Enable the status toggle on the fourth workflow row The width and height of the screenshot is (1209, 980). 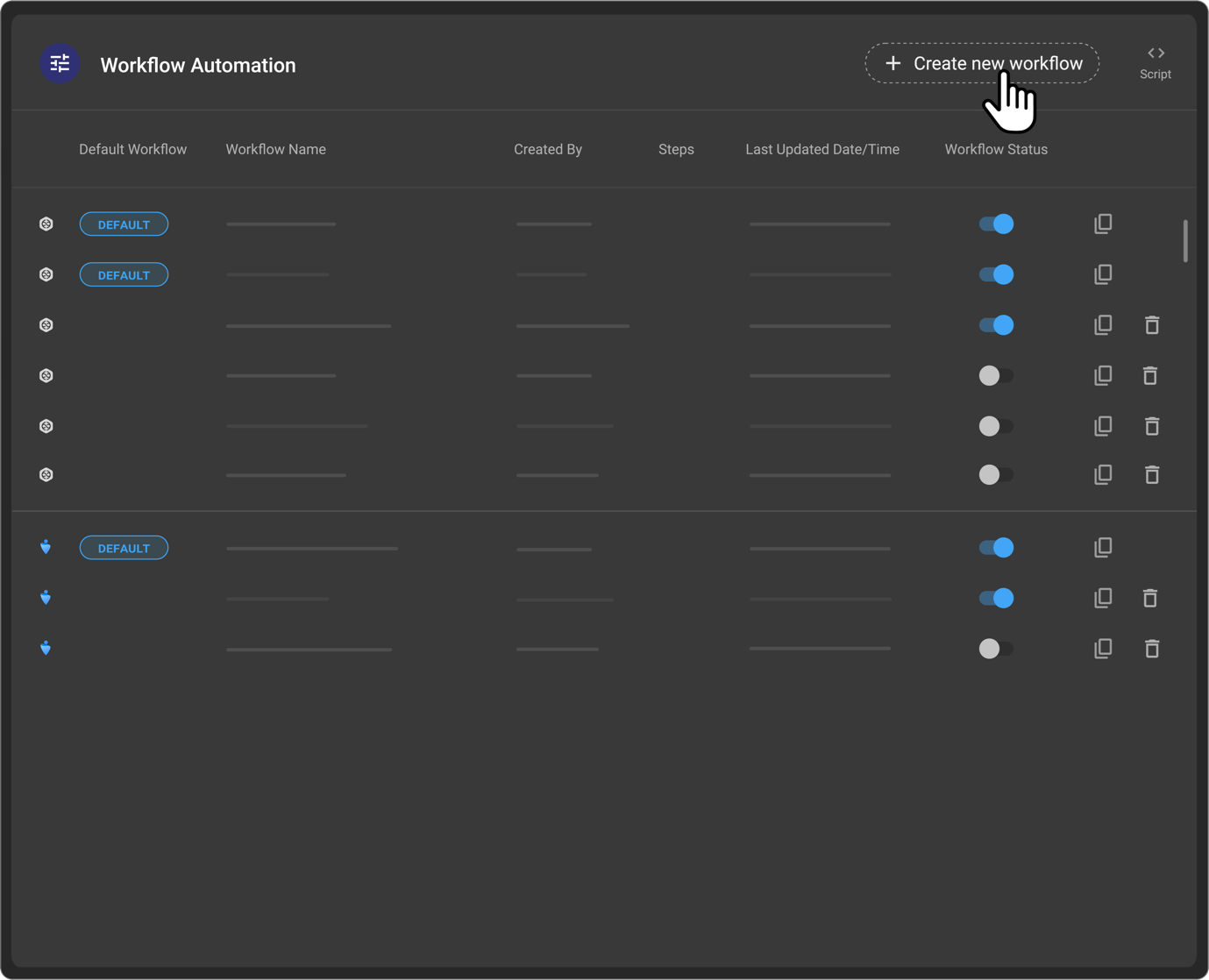[x=996, y=375]
